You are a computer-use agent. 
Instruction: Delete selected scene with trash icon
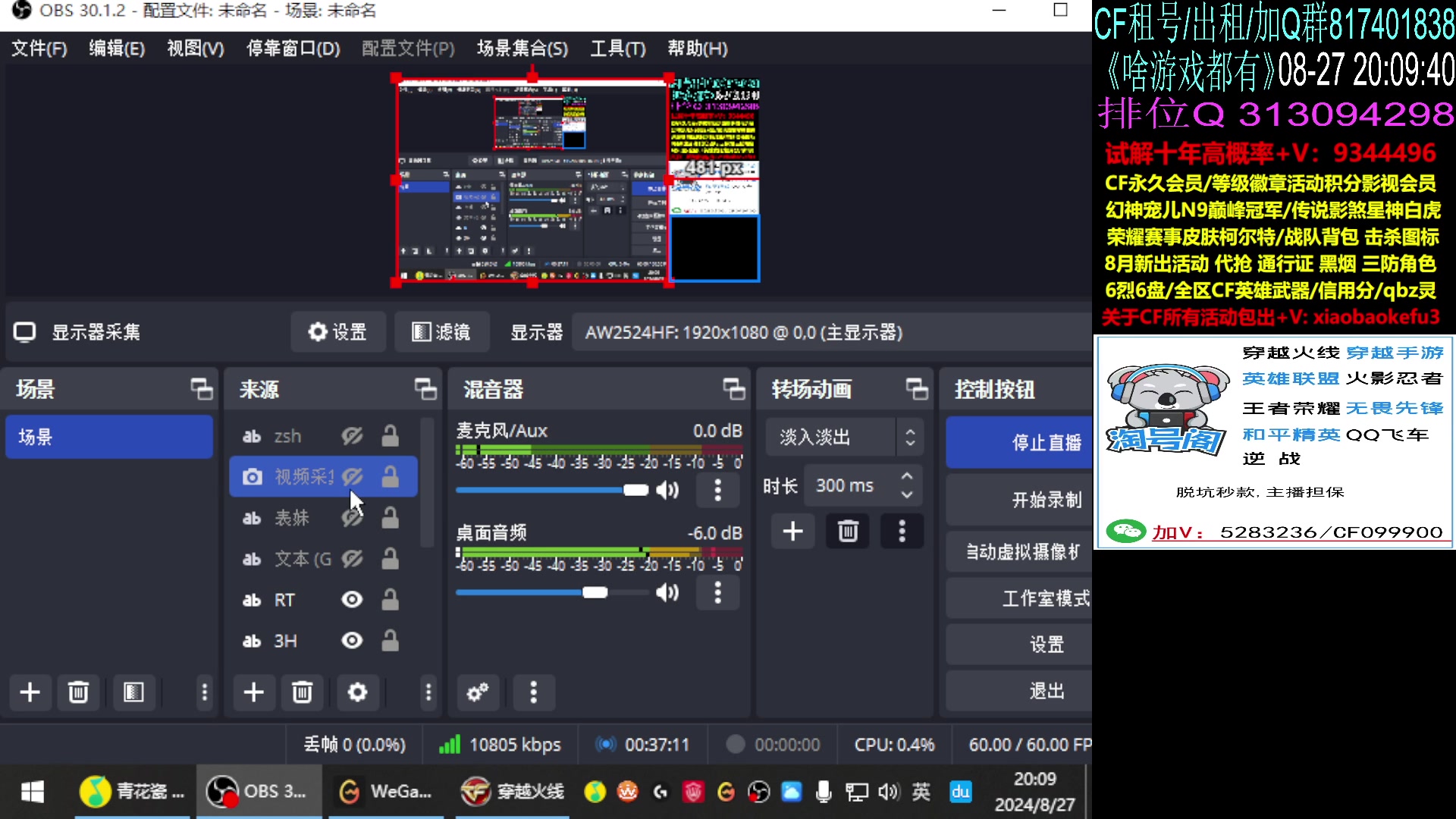click(78, 692)
